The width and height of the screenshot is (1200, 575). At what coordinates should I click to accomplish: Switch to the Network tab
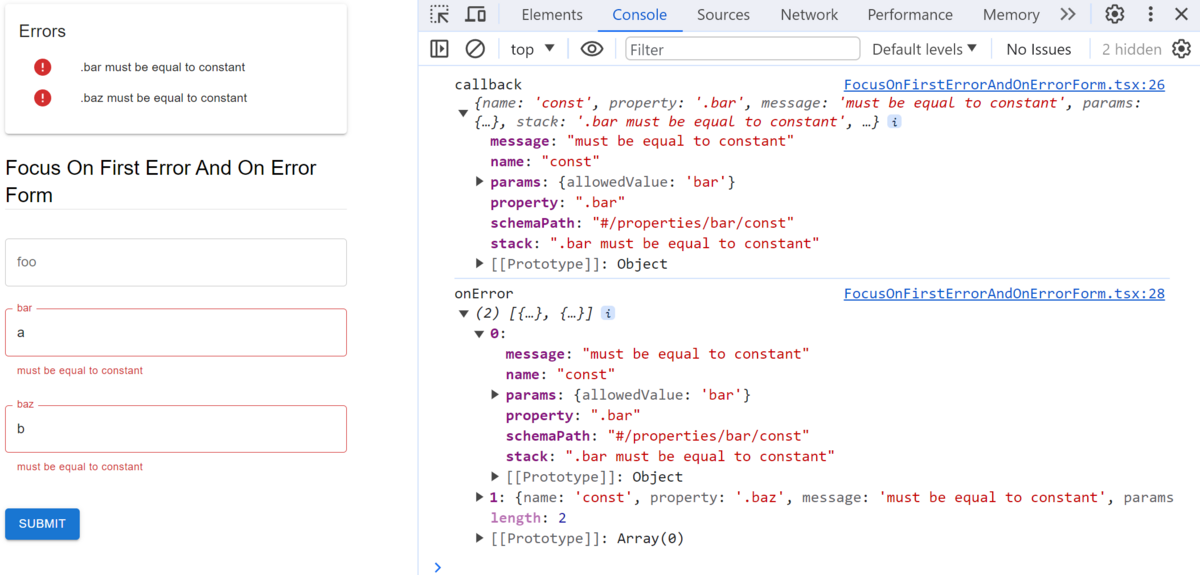(809, 15)
